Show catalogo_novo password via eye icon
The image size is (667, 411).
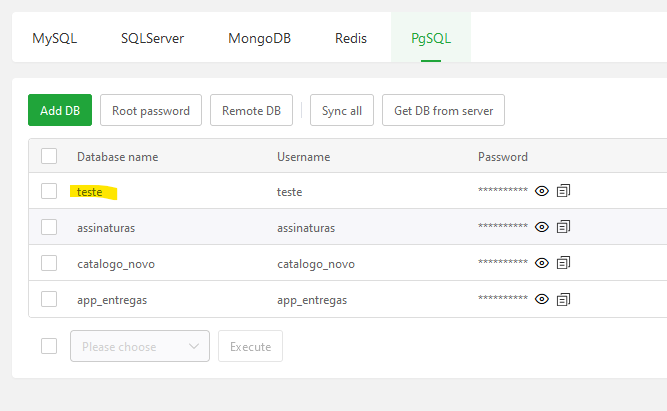pos(542,263)
